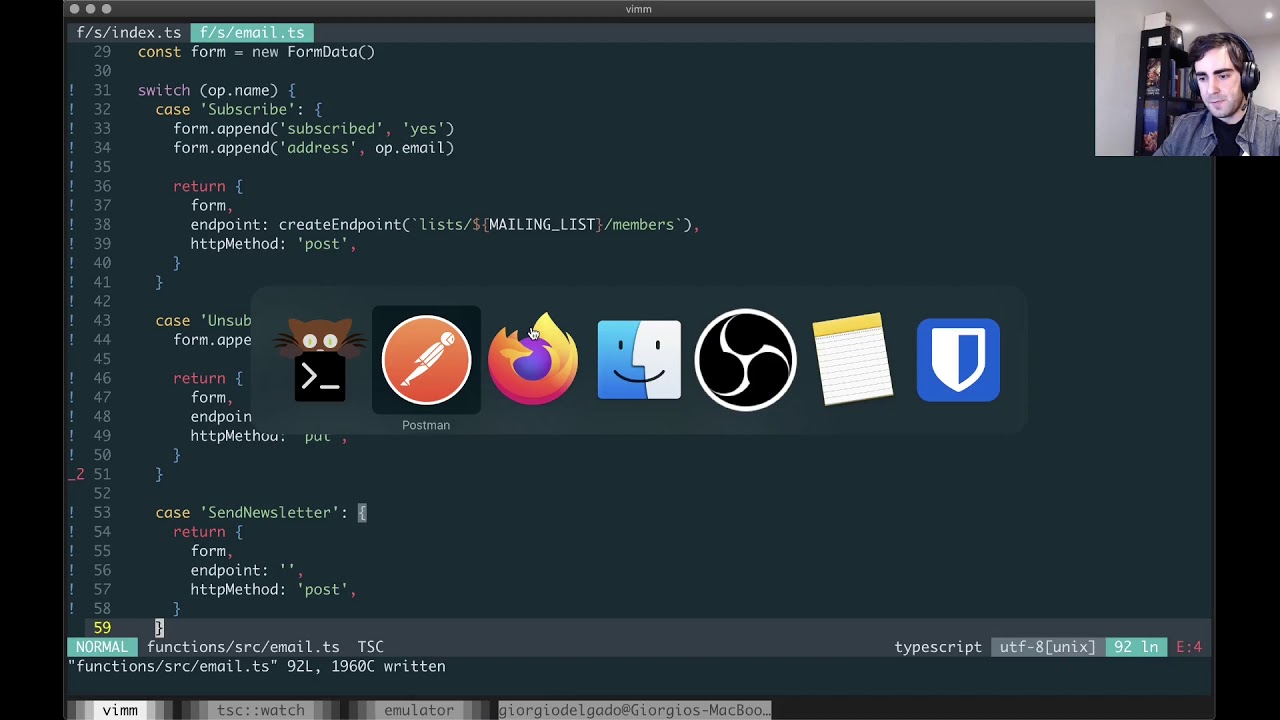Click the case 'Subscribe' line

click(x=239, y=109)
